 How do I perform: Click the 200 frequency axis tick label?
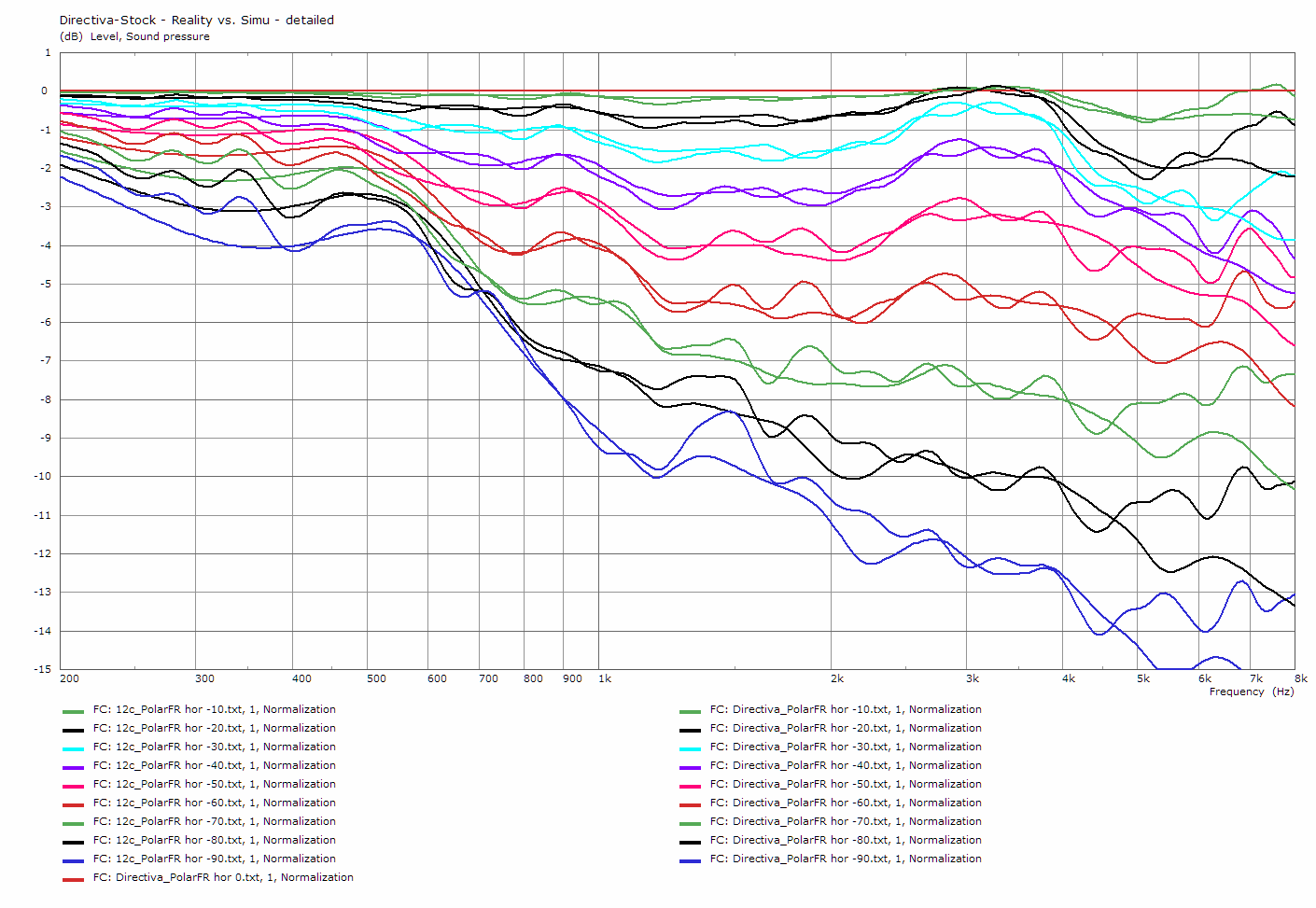pyautogui.click(x=69, y=678)
